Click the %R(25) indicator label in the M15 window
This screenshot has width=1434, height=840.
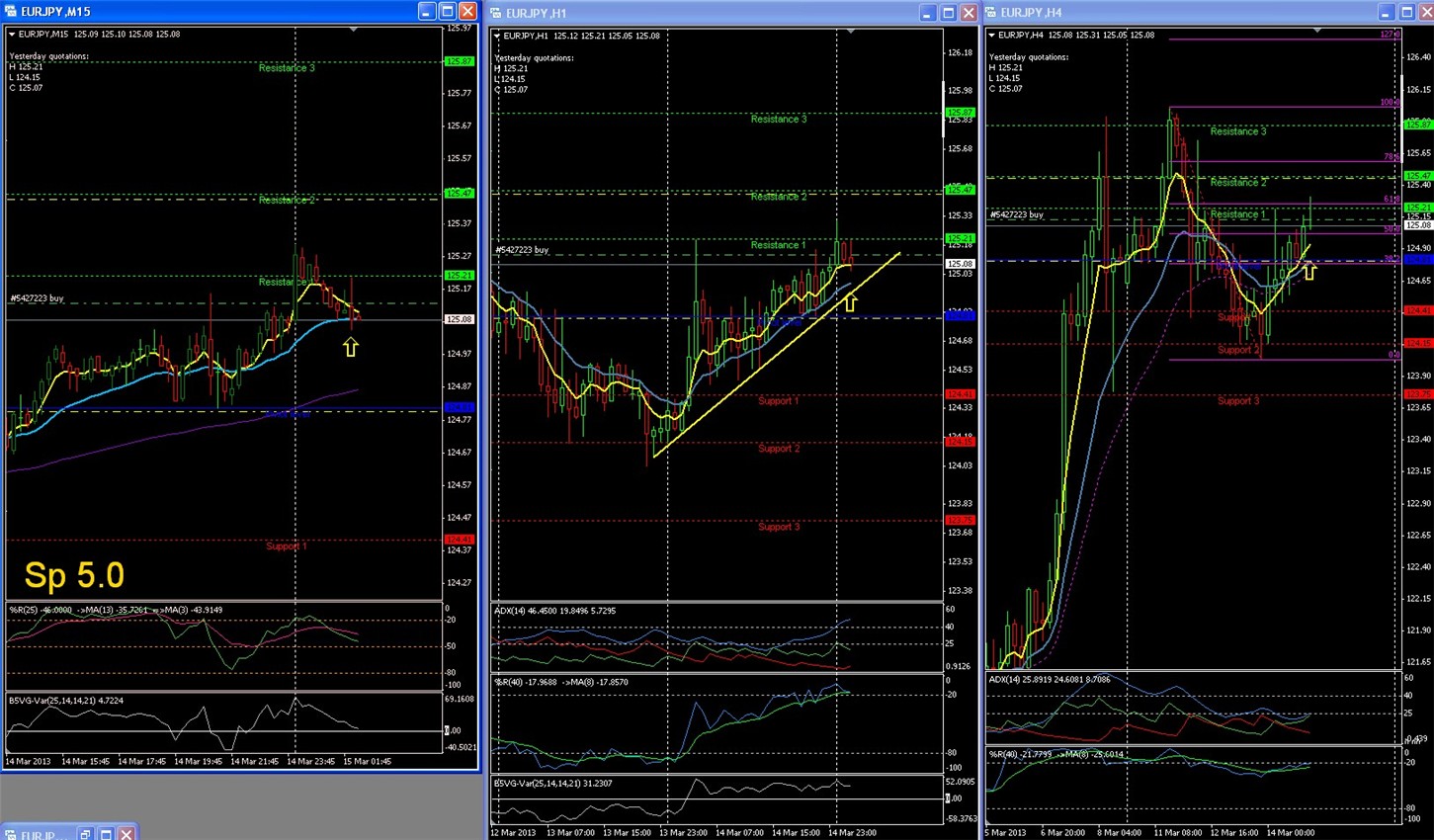tap(116, 610)
